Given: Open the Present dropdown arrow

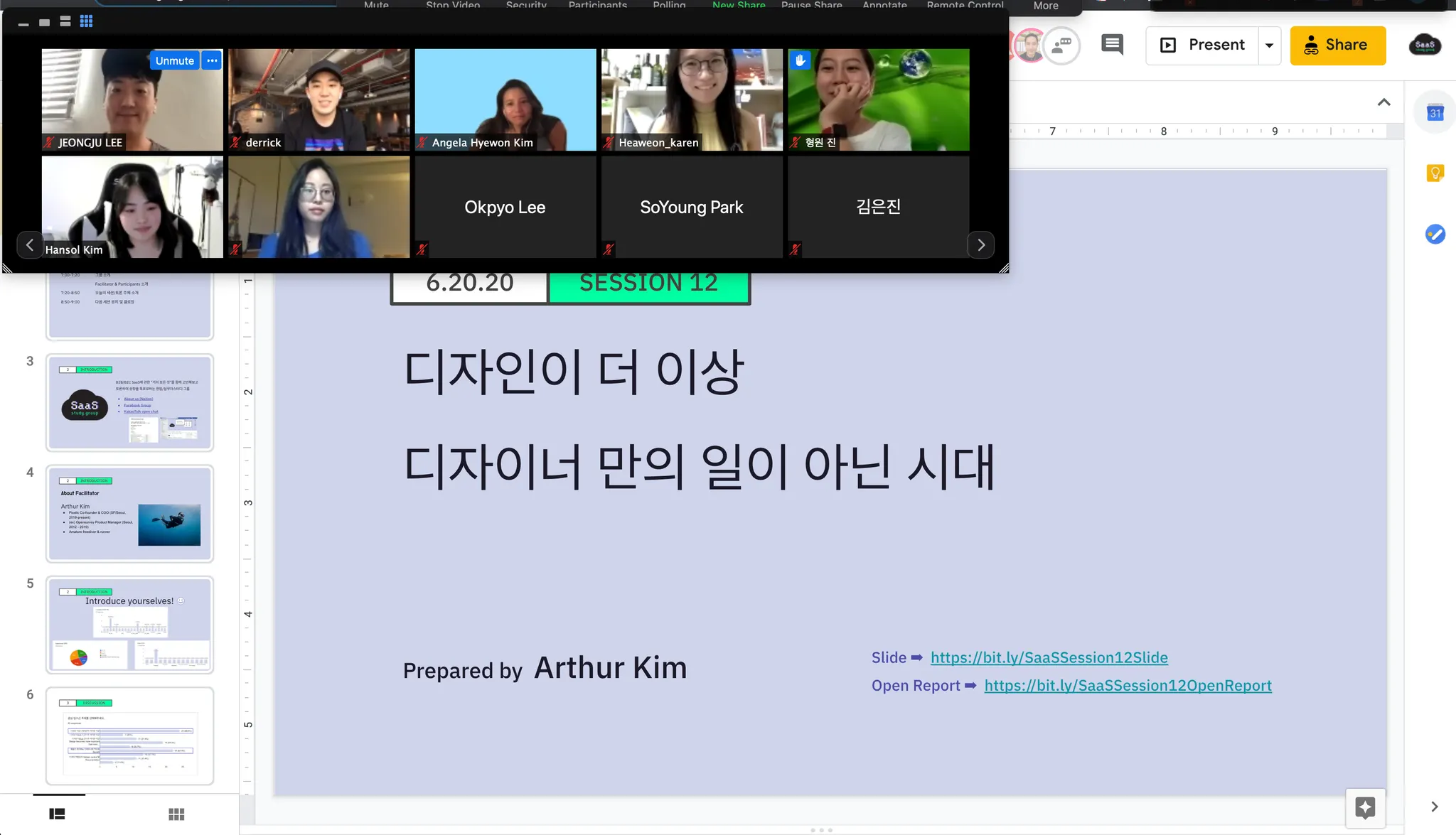Looking at the screenshot, I should (x=1269, y=45).
